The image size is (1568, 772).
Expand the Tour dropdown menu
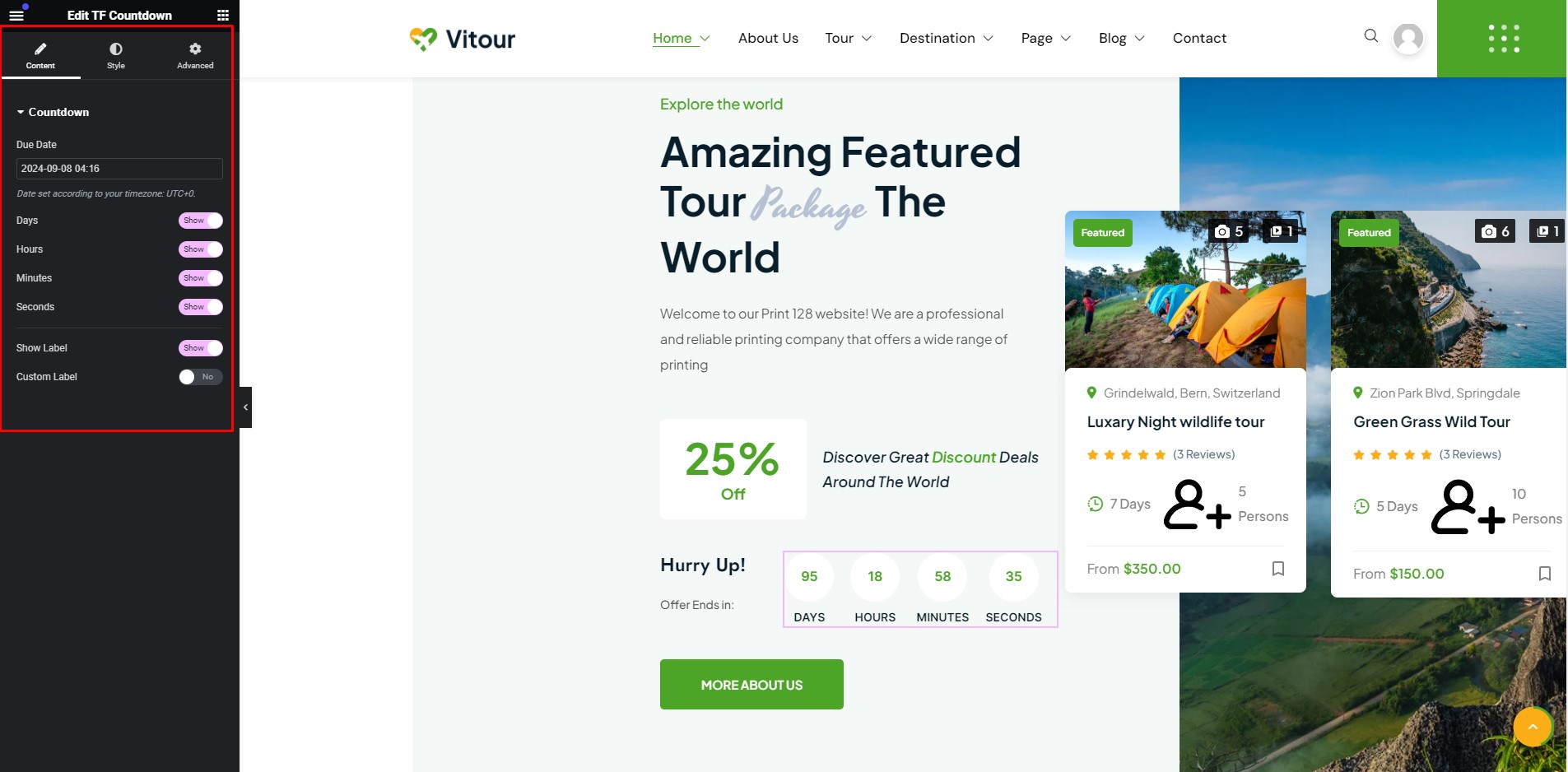(848, 38)
